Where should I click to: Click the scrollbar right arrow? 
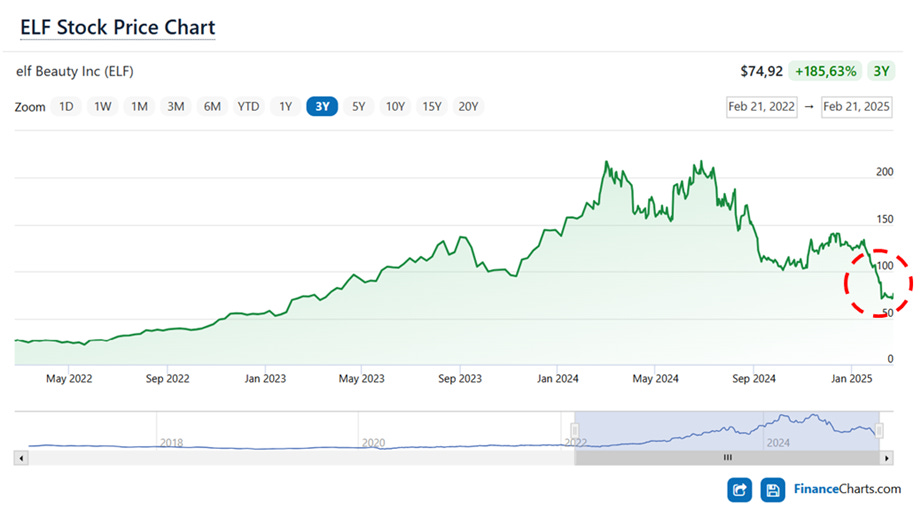coord(886,458)
